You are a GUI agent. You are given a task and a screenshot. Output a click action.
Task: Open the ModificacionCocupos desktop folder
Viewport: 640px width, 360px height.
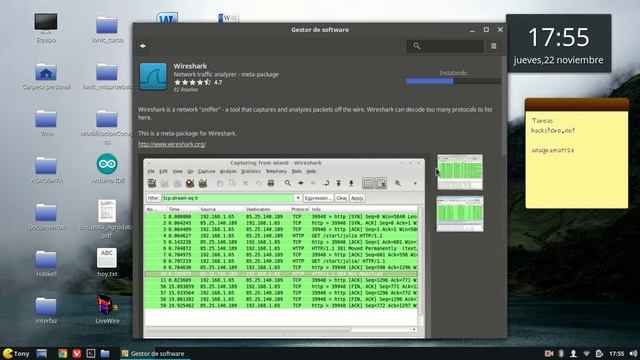pyautogui.click(x=107, y=127)
